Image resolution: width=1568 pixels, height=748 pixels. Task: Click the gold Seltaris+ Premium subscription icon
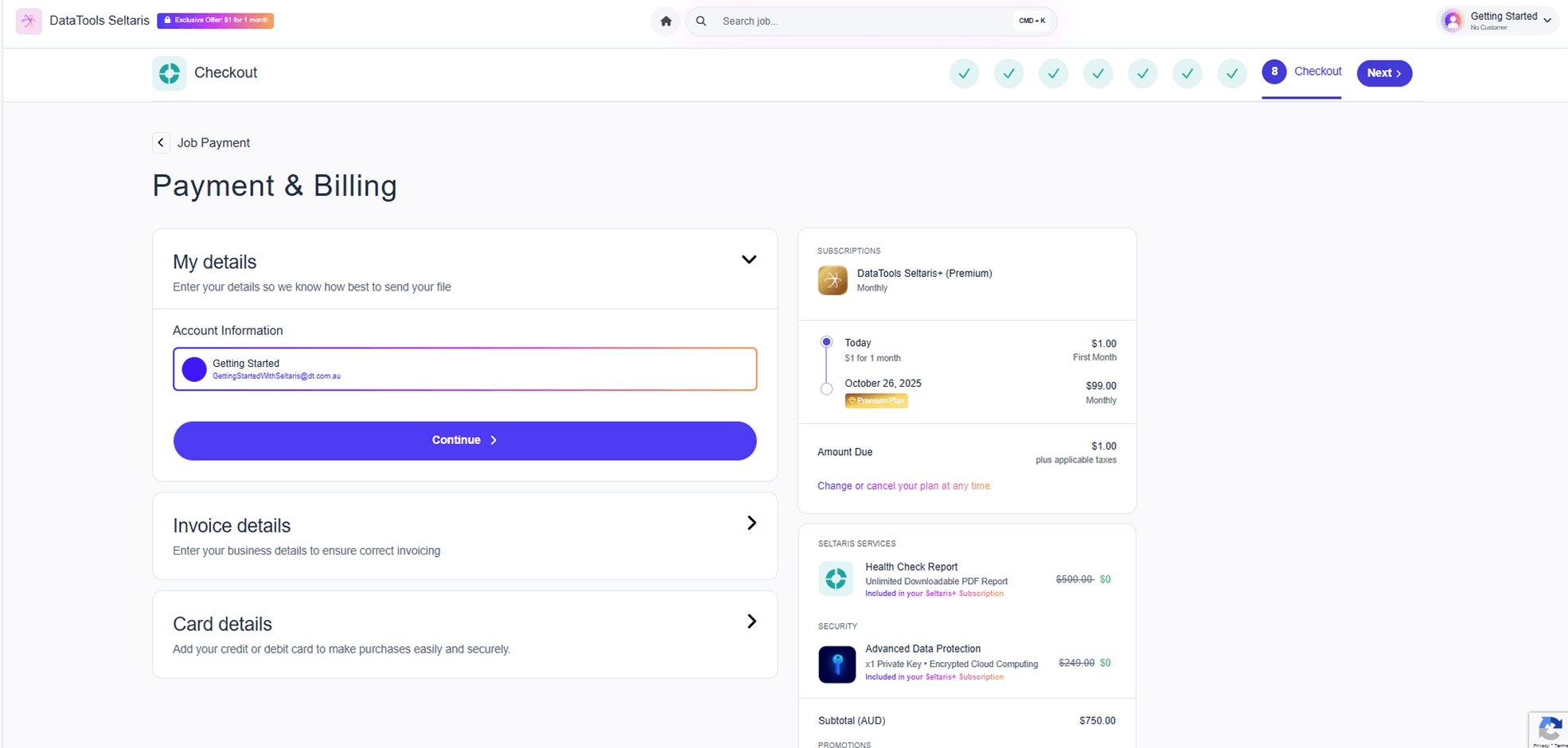click(x=833, y=280)
